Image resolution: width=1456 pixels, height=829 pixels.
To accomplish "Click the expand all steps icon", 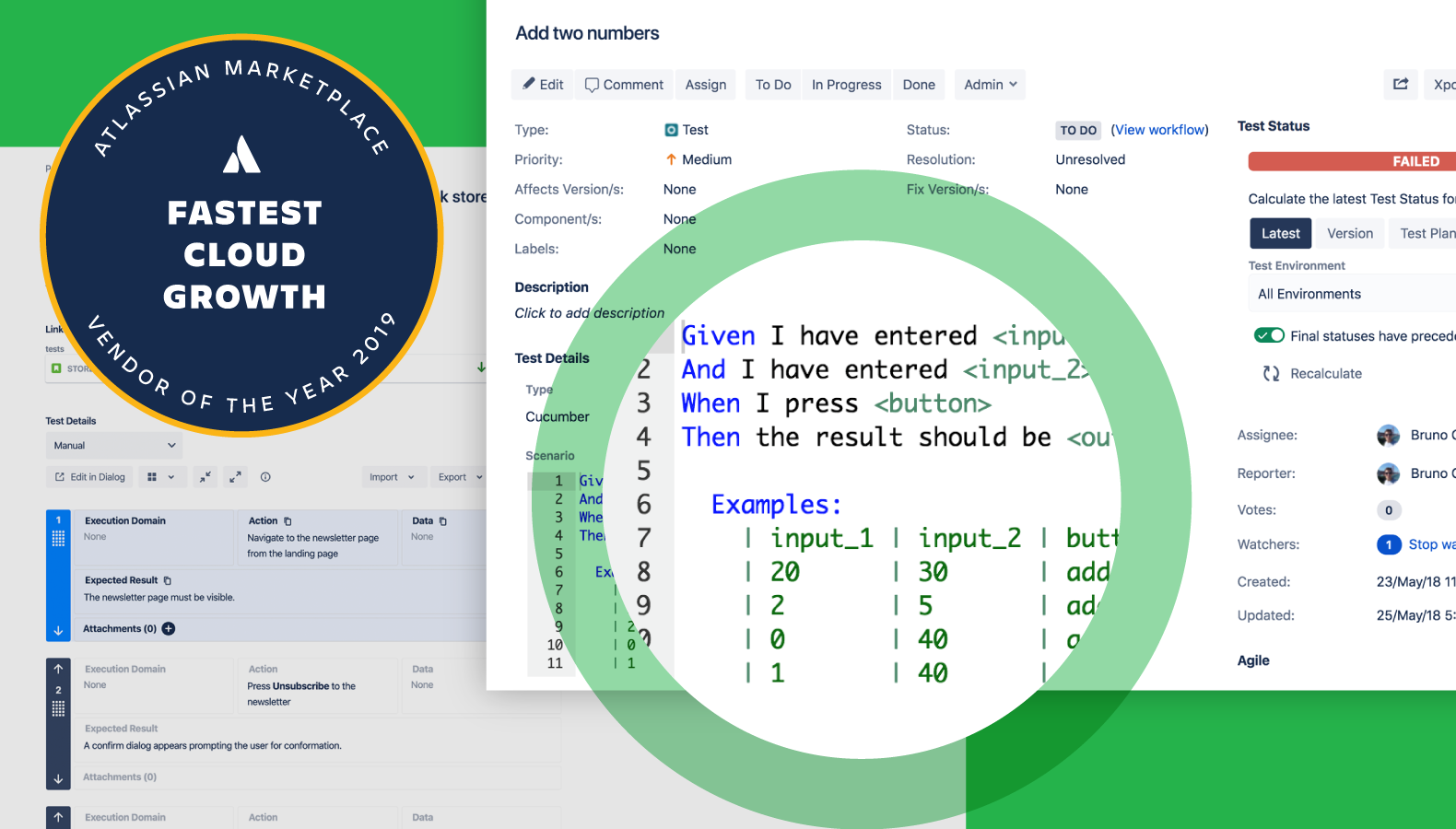I will pos(236,477).
